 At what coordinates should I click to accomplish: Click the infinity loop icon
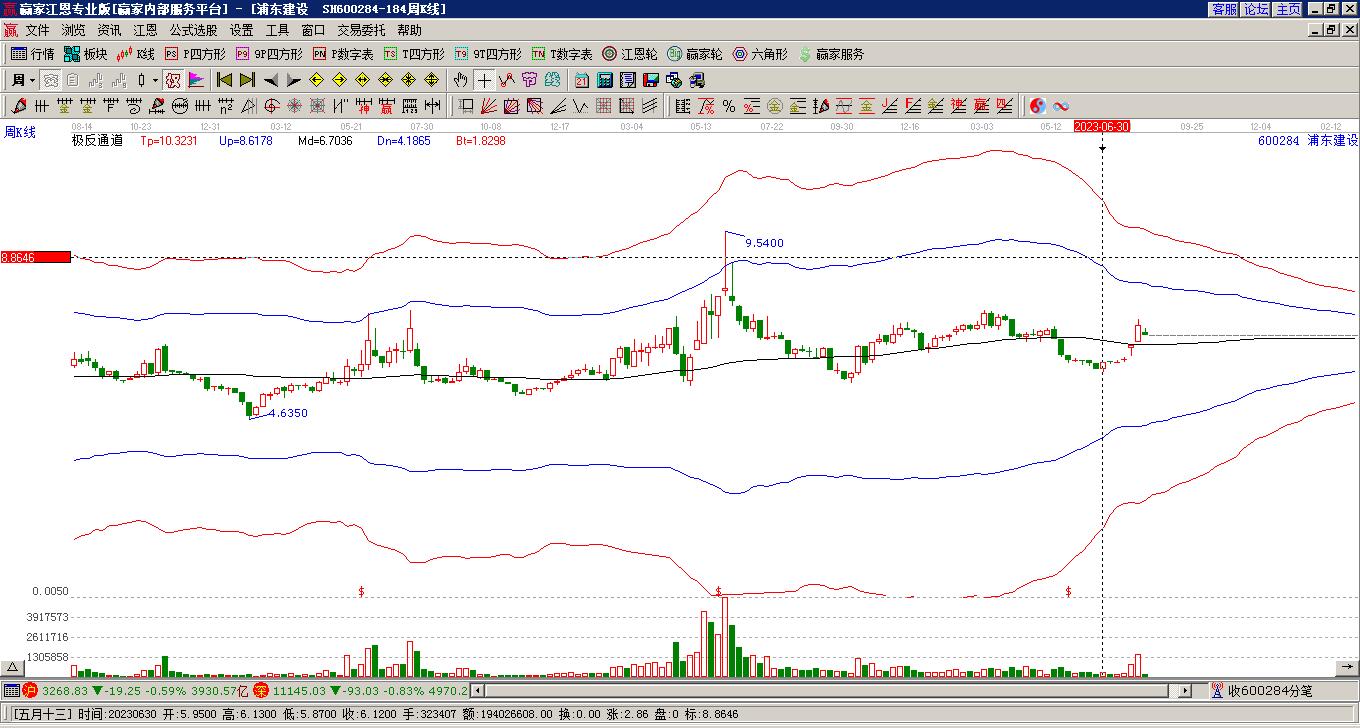coord(1061,106)
